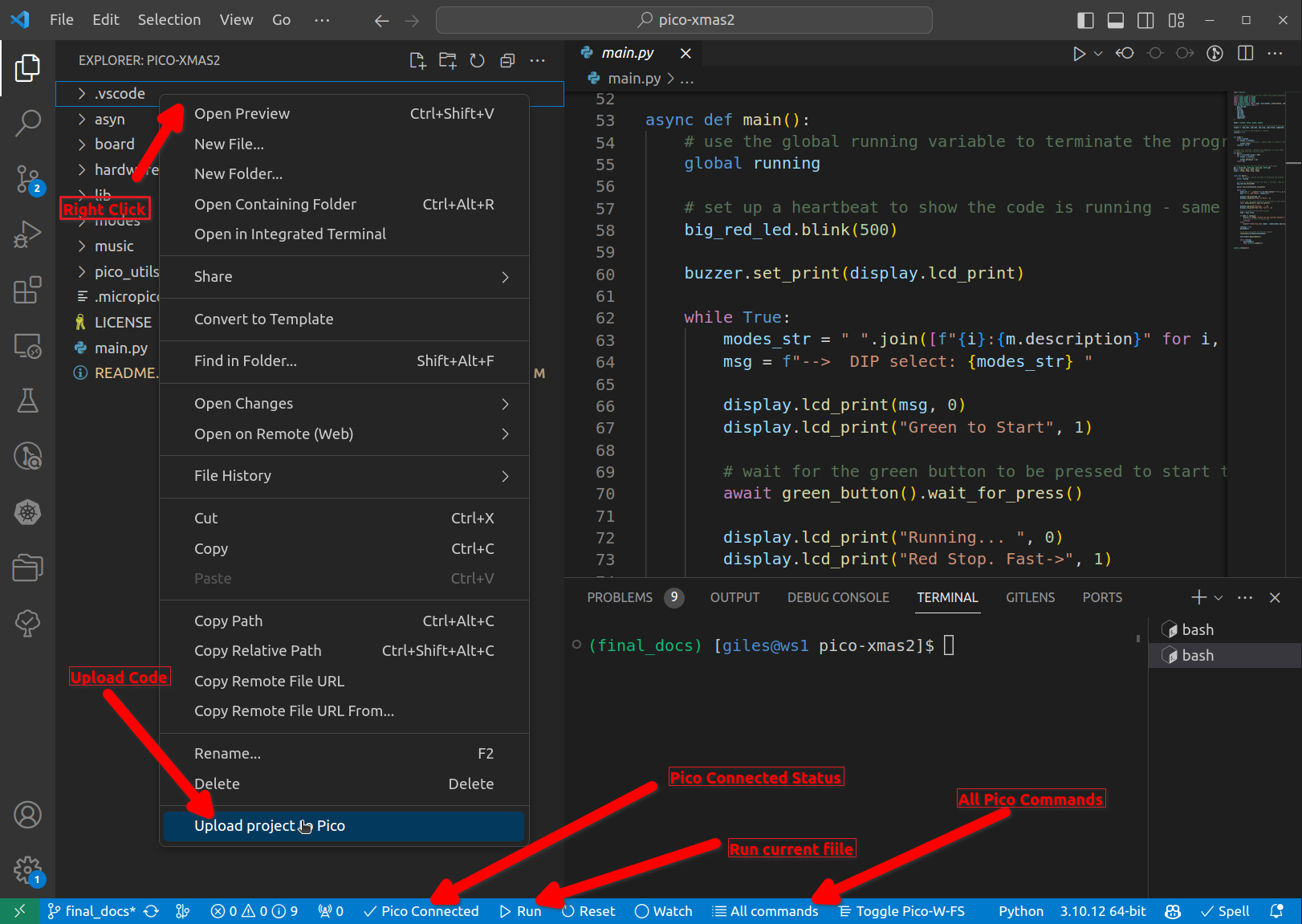Click the New Folder icon in Explorer header
The height and width of the screenshot is (924, 1302).
(447, 60)
